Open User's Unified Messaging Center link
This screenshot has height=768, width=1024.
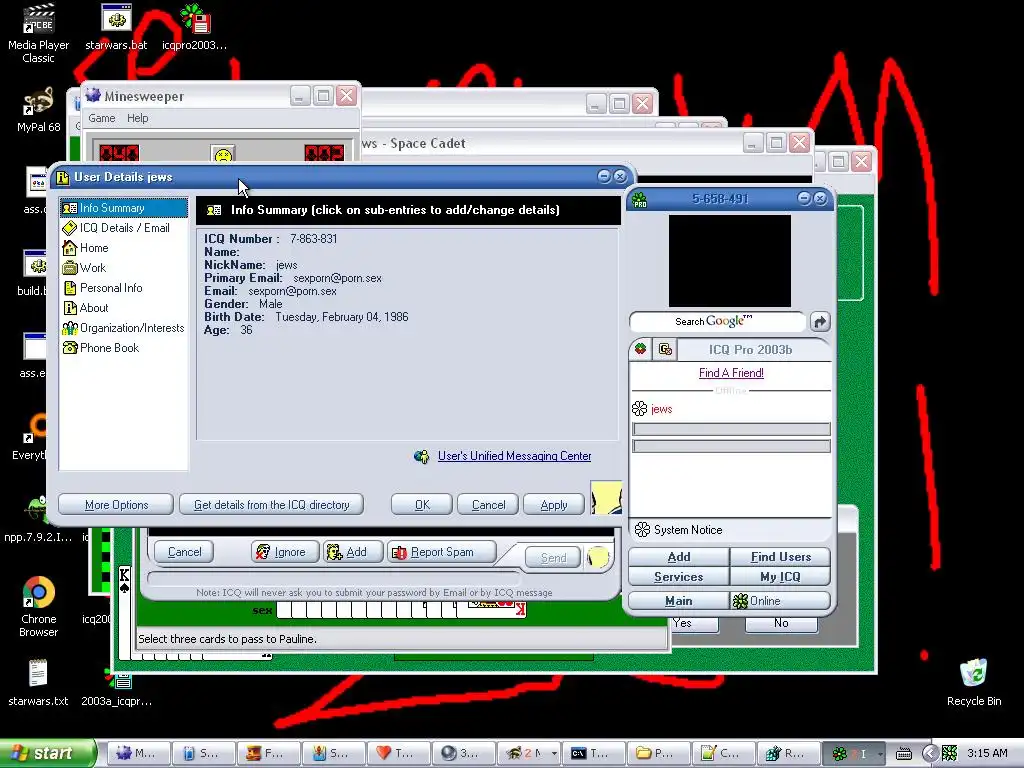tap(515, 456)
